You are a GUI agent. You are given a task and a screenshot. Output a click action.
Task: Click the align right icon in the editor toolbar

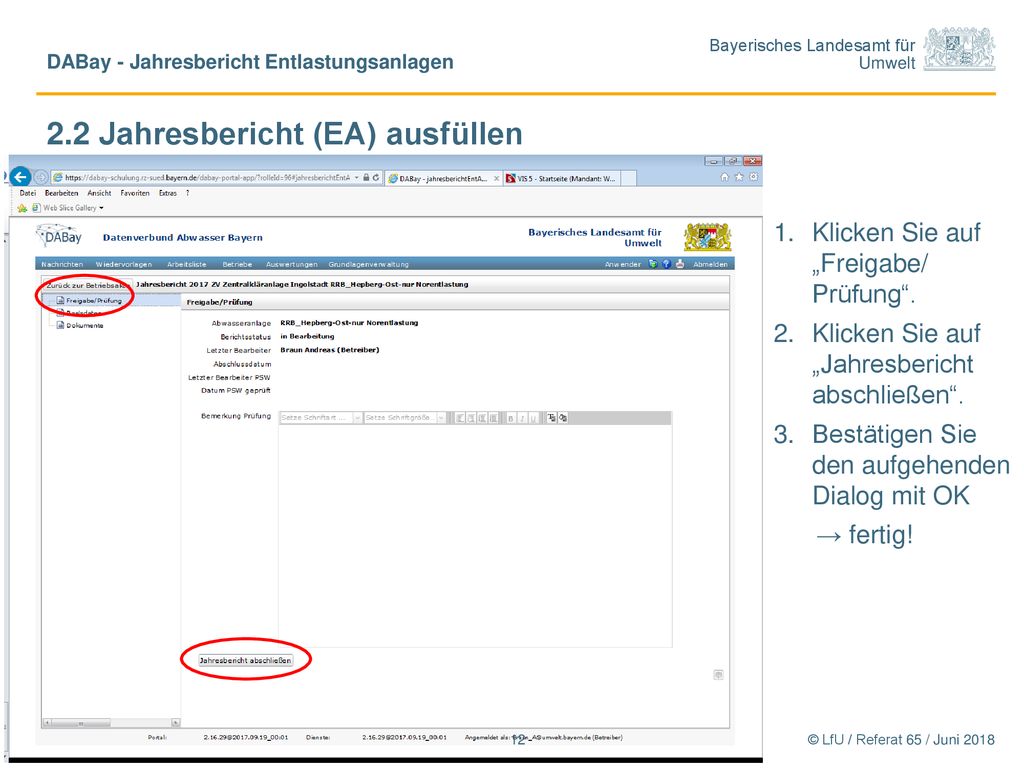coord(482,418)
